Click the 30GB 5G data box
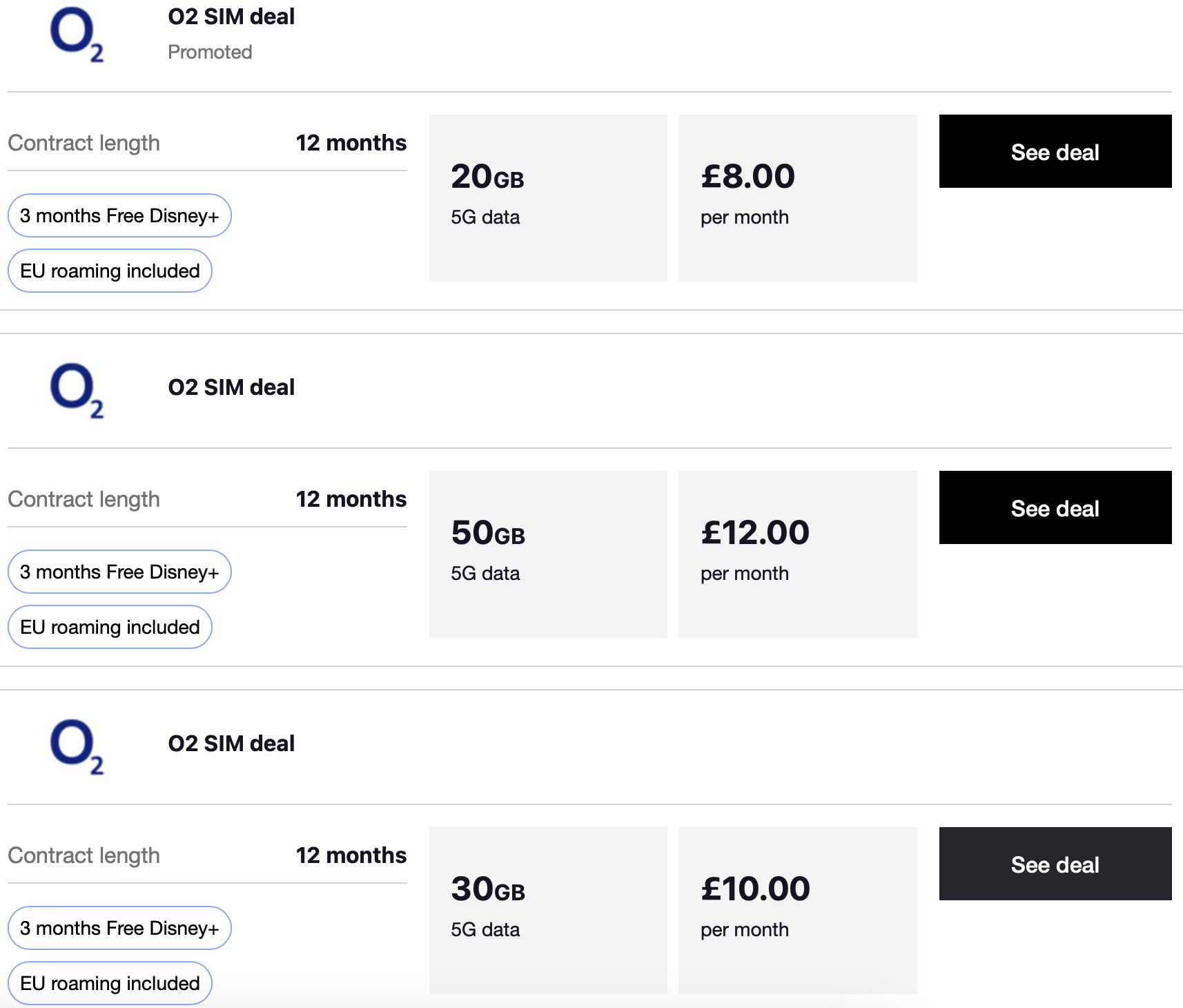Image resolution: width=1183 pixels, height=1008 pixels. click(x=548, y=911)
